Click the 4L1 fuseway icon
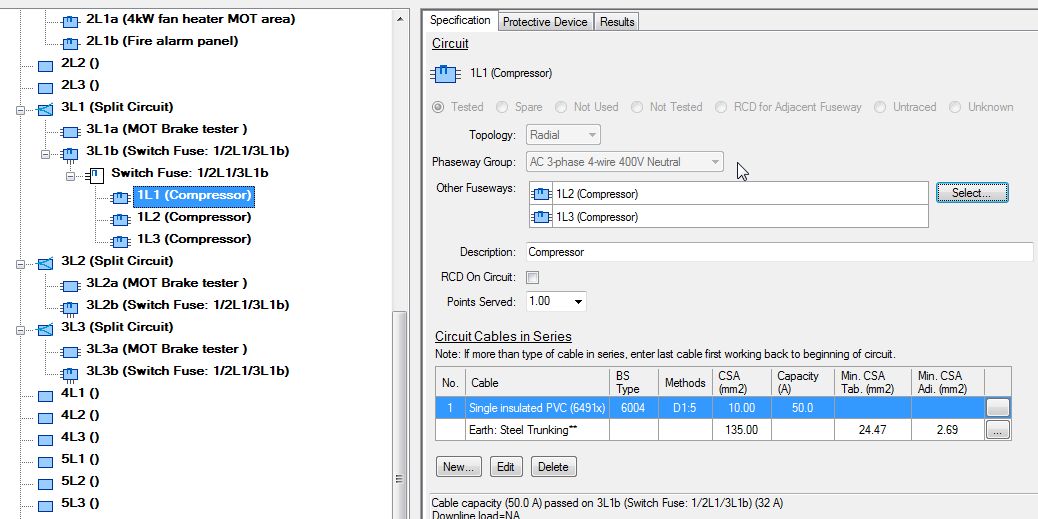This screenshot has width=1038, height=519. click(x=45, y=397)
